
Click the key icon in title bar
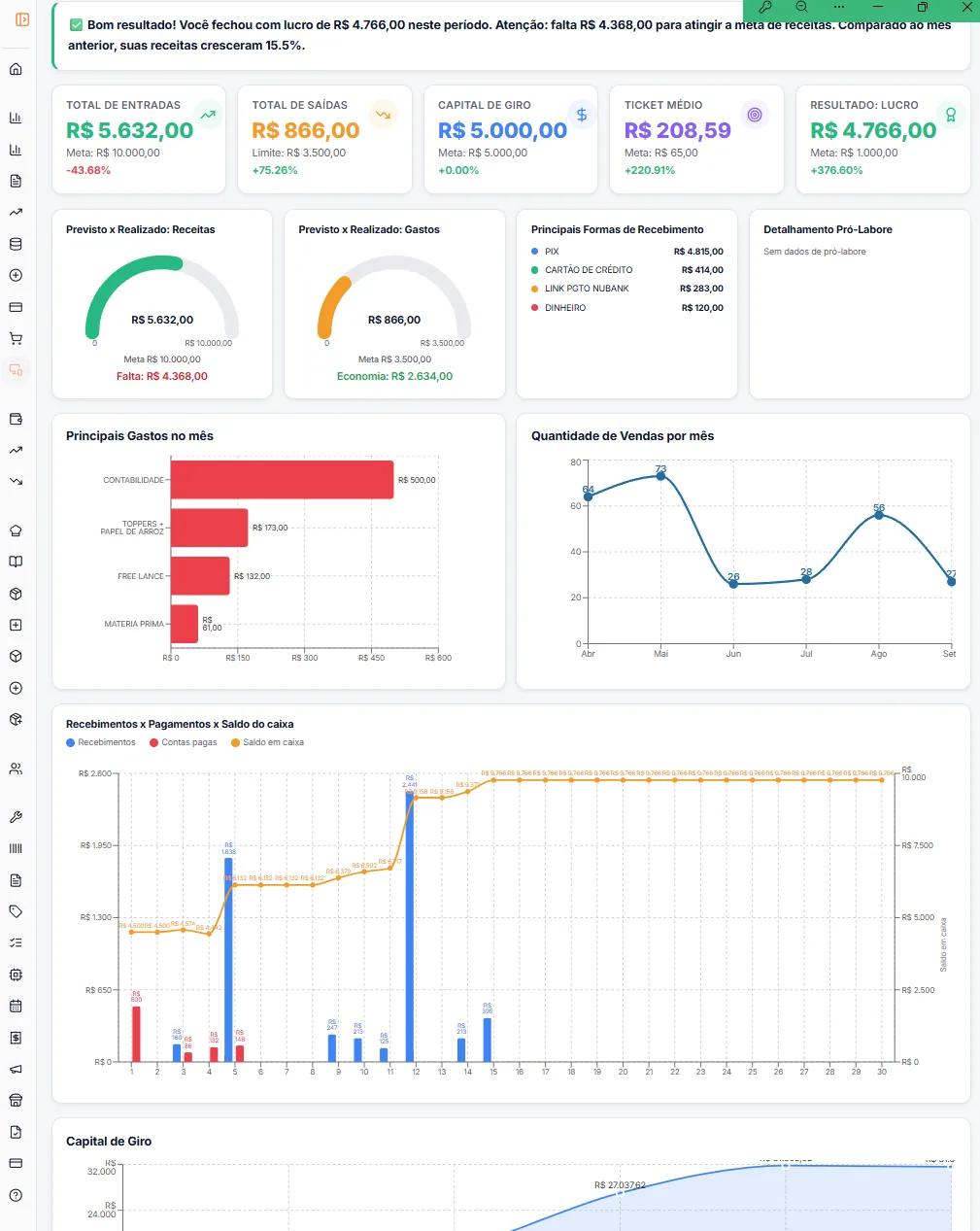point(765,7)
